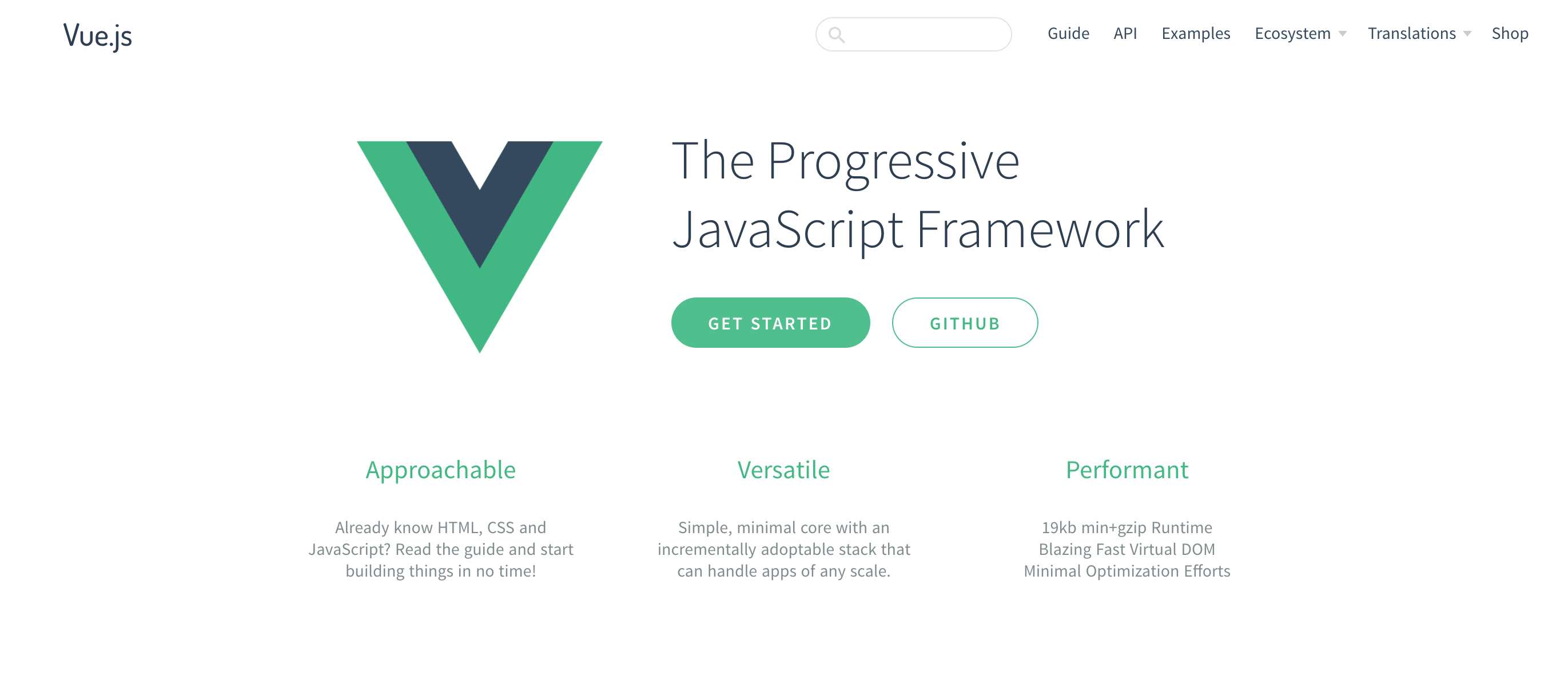Click the Performant section heading
The height and width of the screenshot is (675, 1568).
point(1126,467)
